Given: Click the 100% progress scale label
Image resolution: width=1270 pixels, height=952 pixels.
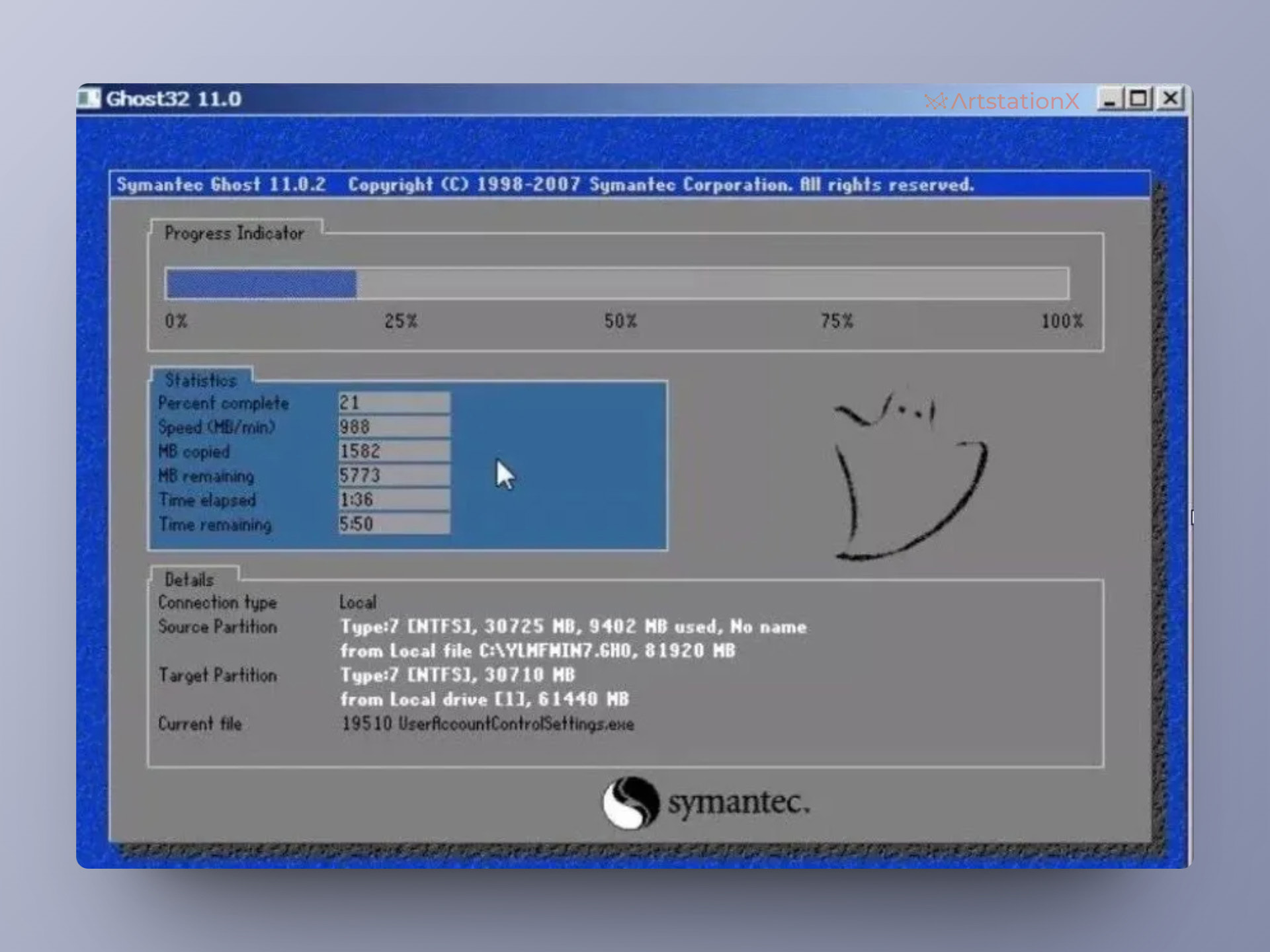Looking at the screenshot, I should (1062, 321).
